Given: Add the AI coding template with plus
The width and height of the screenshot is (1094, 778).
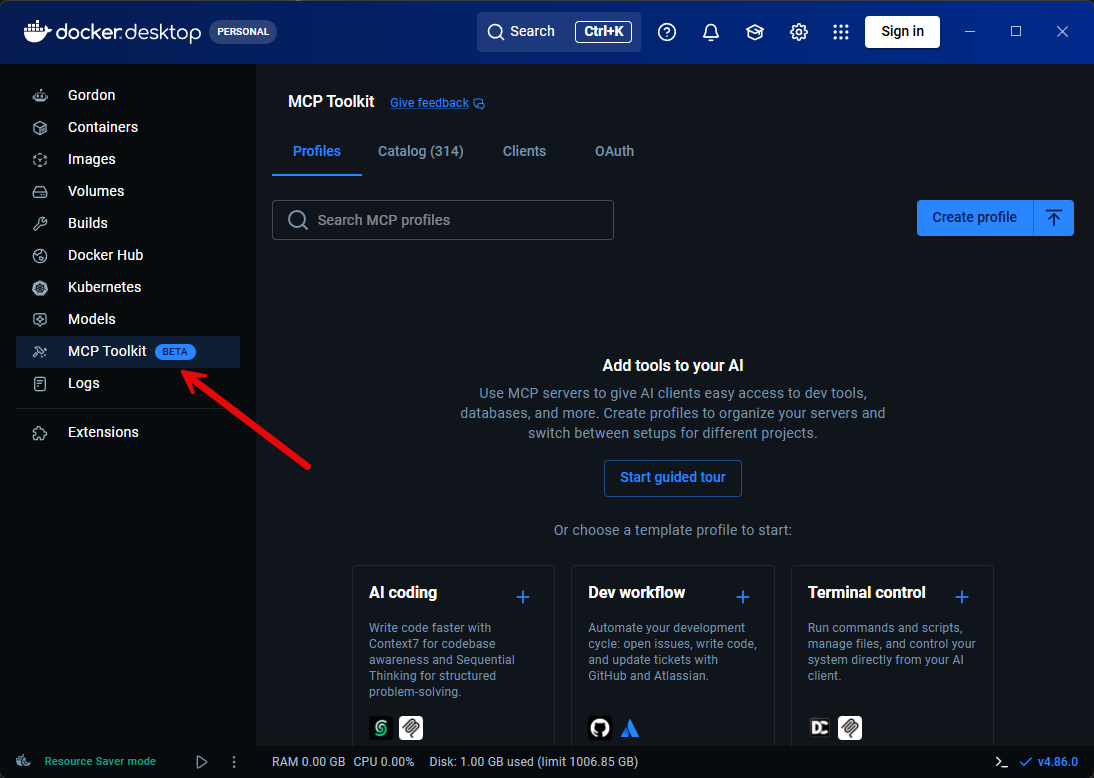Looking at the screenshot, I should click(523, 597).
